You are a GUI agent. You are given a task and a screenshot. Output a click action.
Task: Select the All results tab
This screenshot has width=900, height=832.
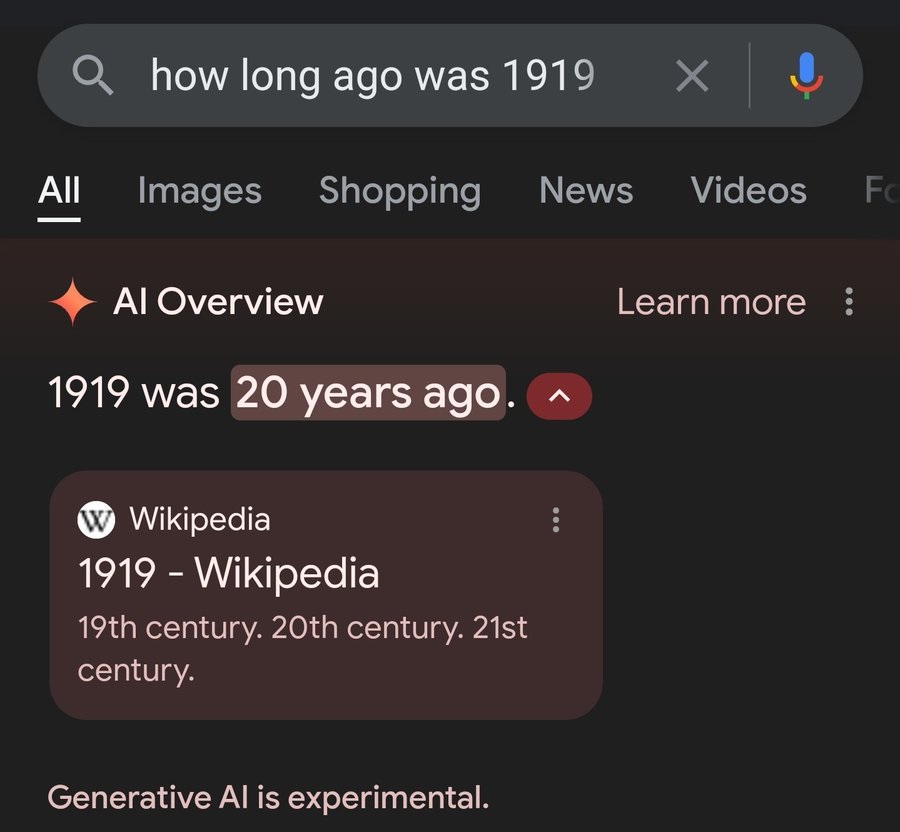[x=59, y=190]
